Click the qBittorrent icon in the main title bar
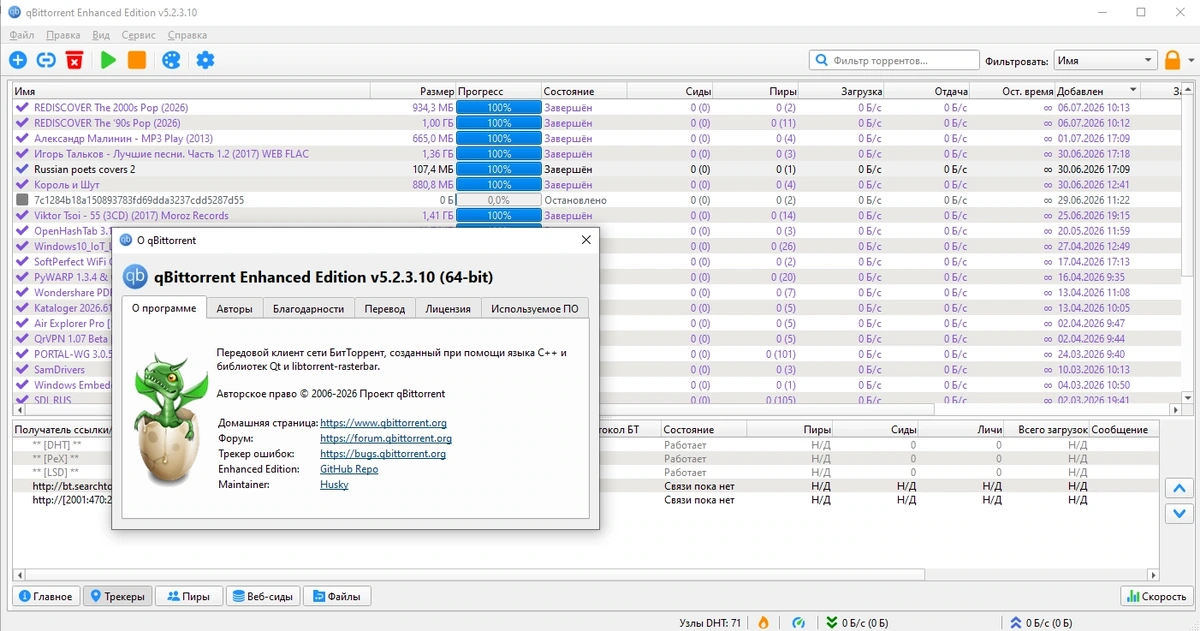 pos(15,13)
